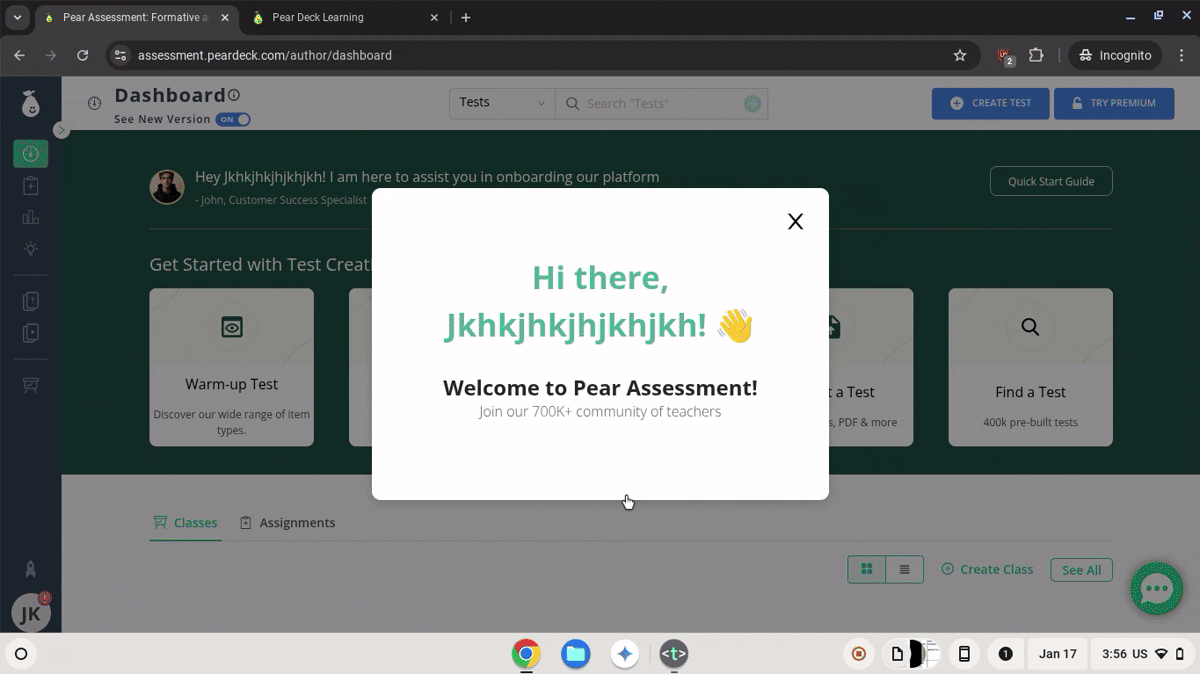Open the chat support bubble
This screenshot has height=674, width=1200.
click(1157, 589)
